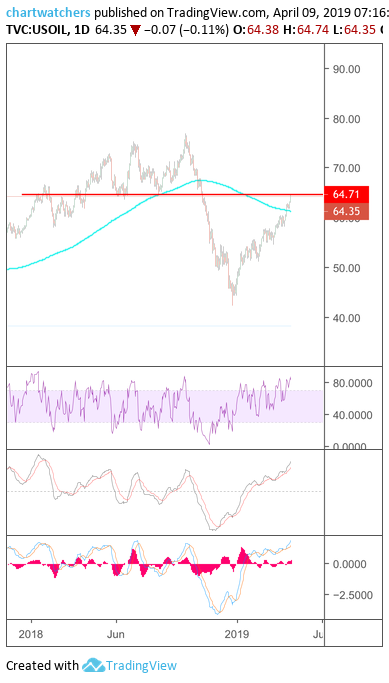The width and height of the screenshot is (389, 683).
Task: Click the L:64.35 low value
Action: pos(355,30)
